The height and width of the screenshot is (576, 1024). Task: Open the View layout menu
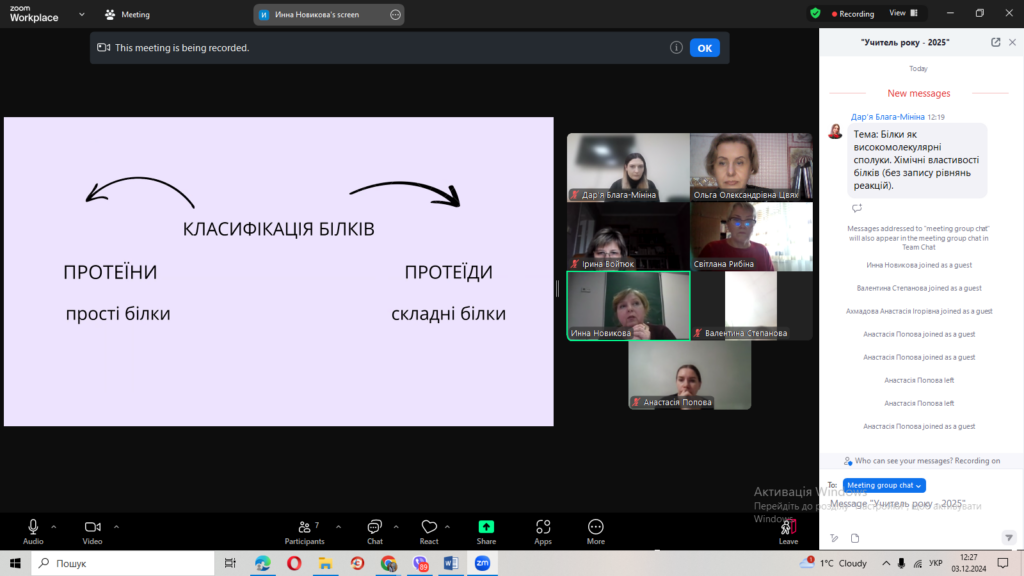[901, 13]
